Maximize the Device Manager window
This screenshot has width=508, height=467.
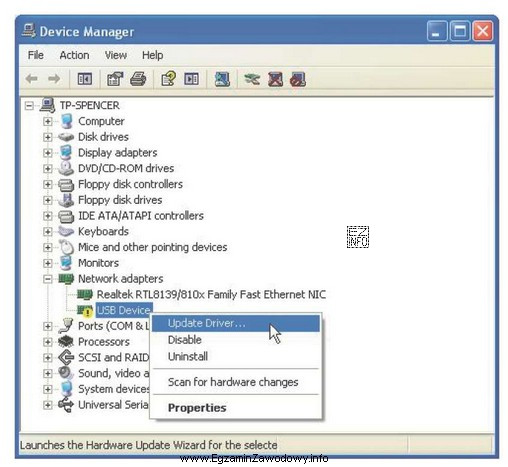pos(460,31)
